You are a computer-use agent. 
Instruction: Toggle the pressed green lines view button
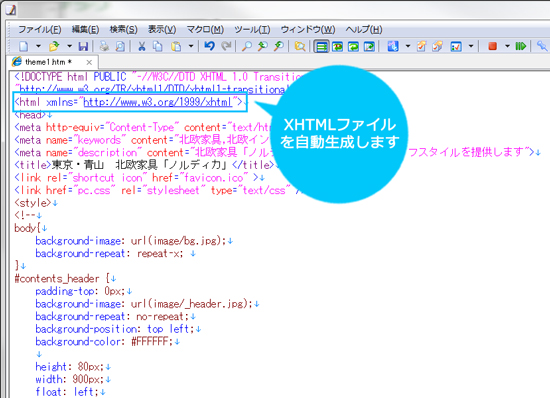[321, 46]
